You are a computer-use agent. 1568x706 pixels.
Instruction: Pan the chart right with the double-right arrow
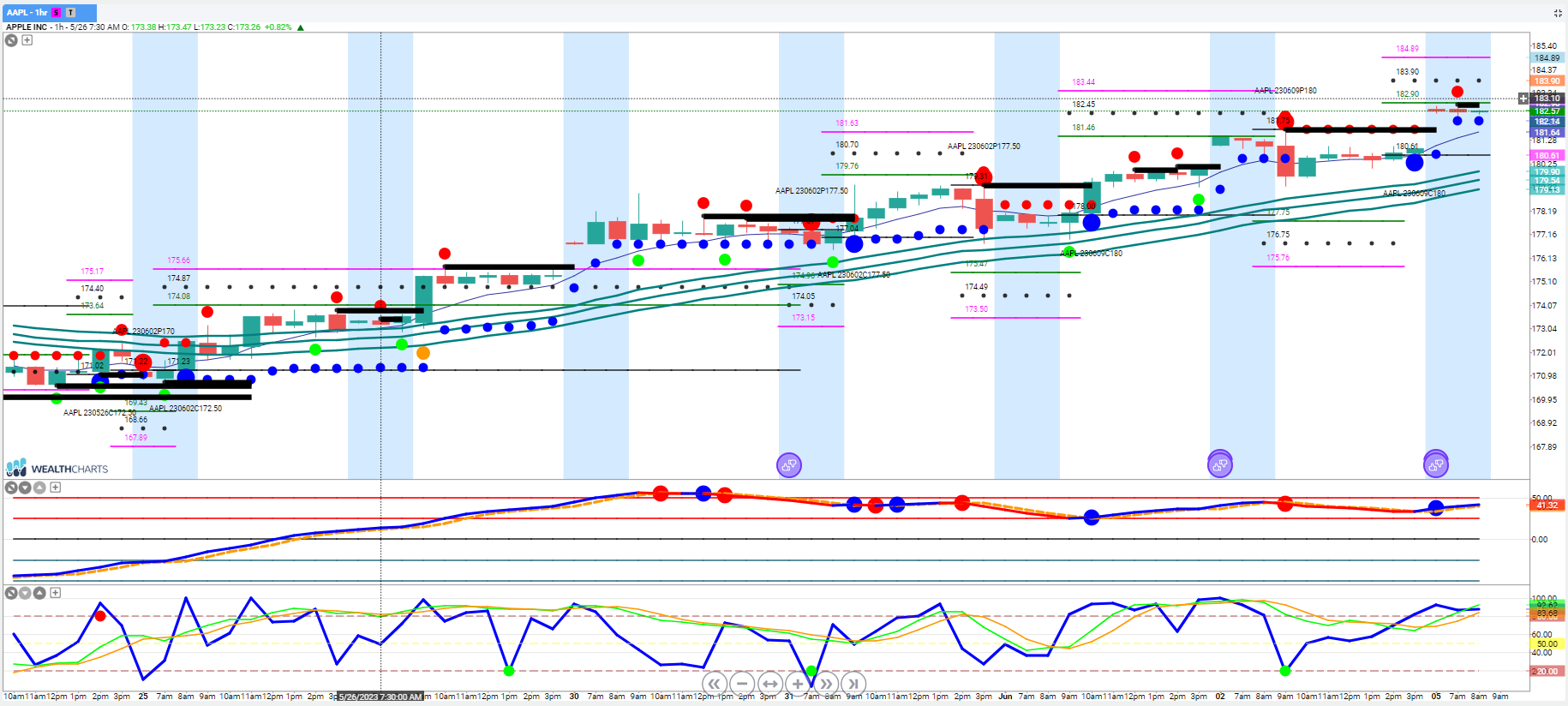point(825,684)
